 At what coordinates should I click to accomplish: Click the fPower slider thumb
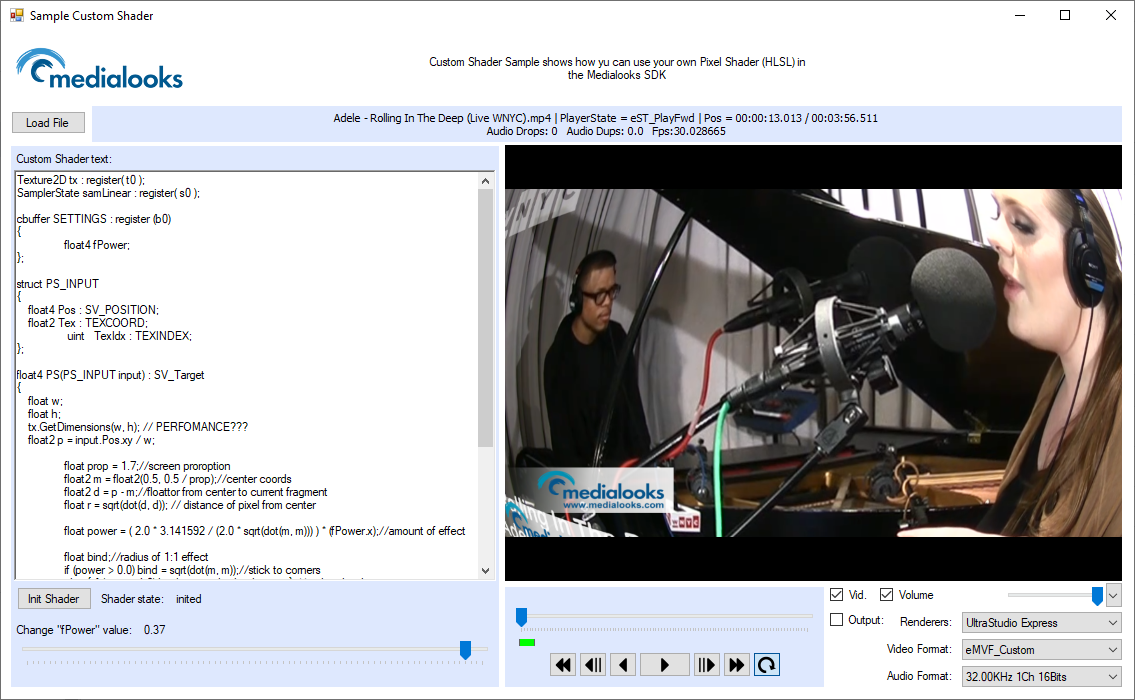pyautogui.click(x=465, y=650)
